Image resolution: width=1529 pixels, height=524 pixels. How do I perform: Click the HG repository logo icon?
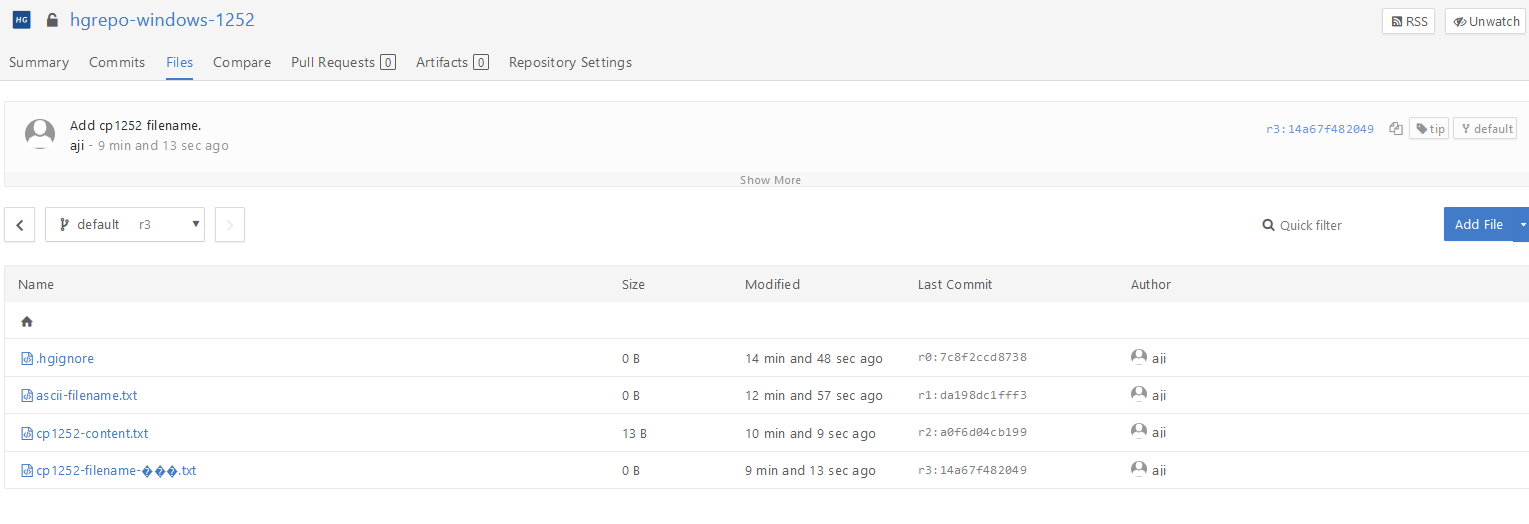click(21, 20)
